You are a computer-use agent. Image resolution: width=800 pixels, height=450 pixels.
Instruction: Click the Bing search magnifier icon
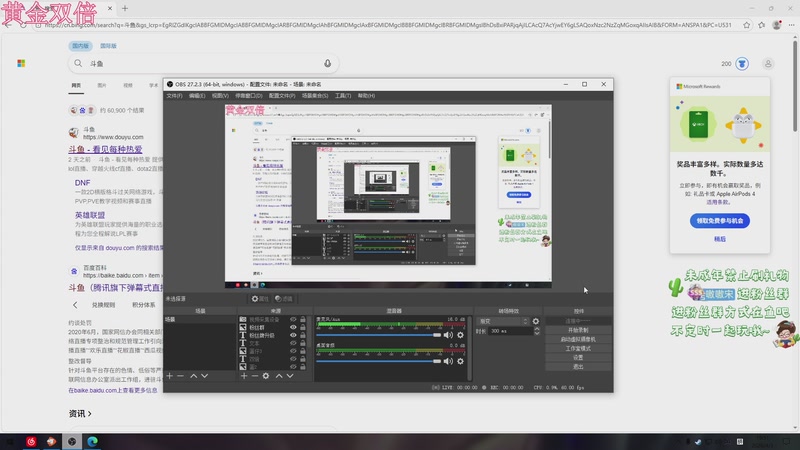(x=78, y=63)
